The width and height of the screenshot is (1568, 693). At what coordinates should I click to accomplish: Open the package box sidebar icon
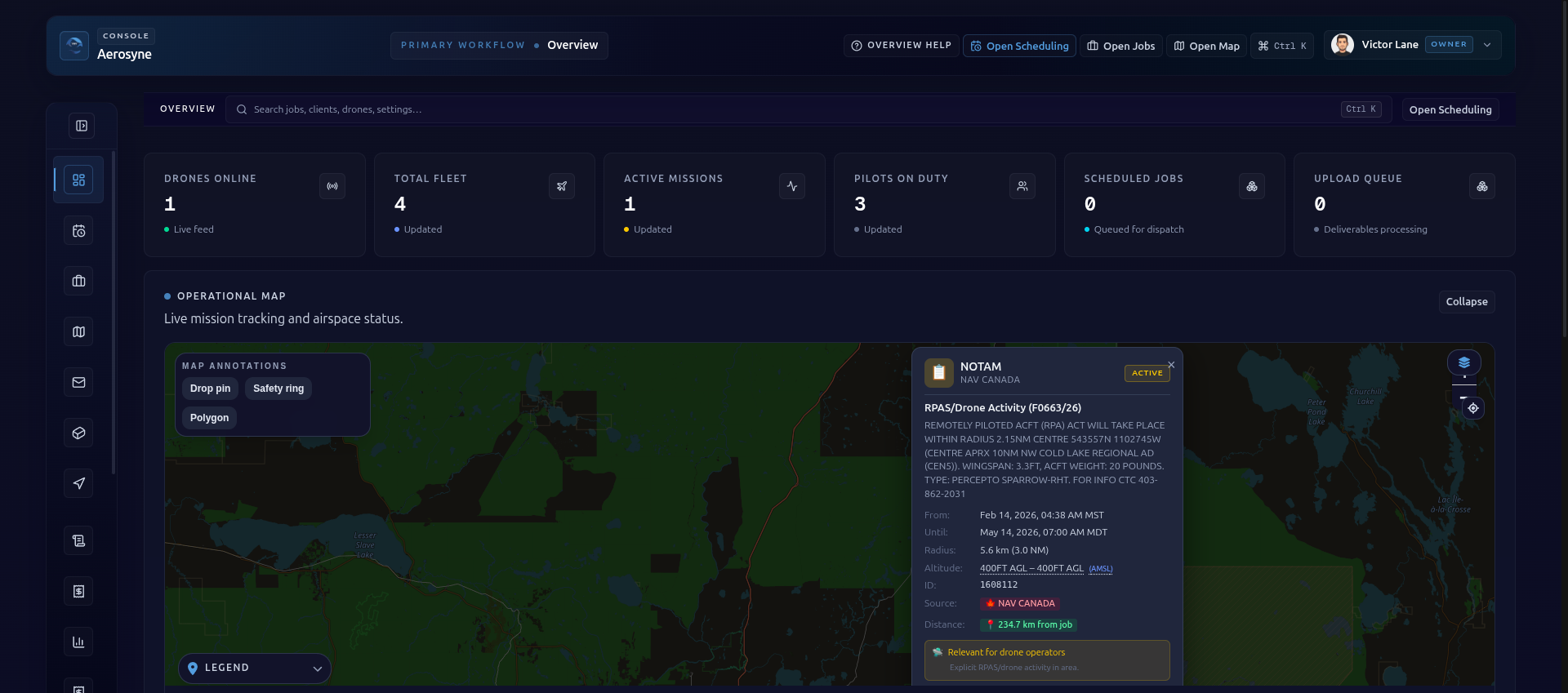(78, 433)
